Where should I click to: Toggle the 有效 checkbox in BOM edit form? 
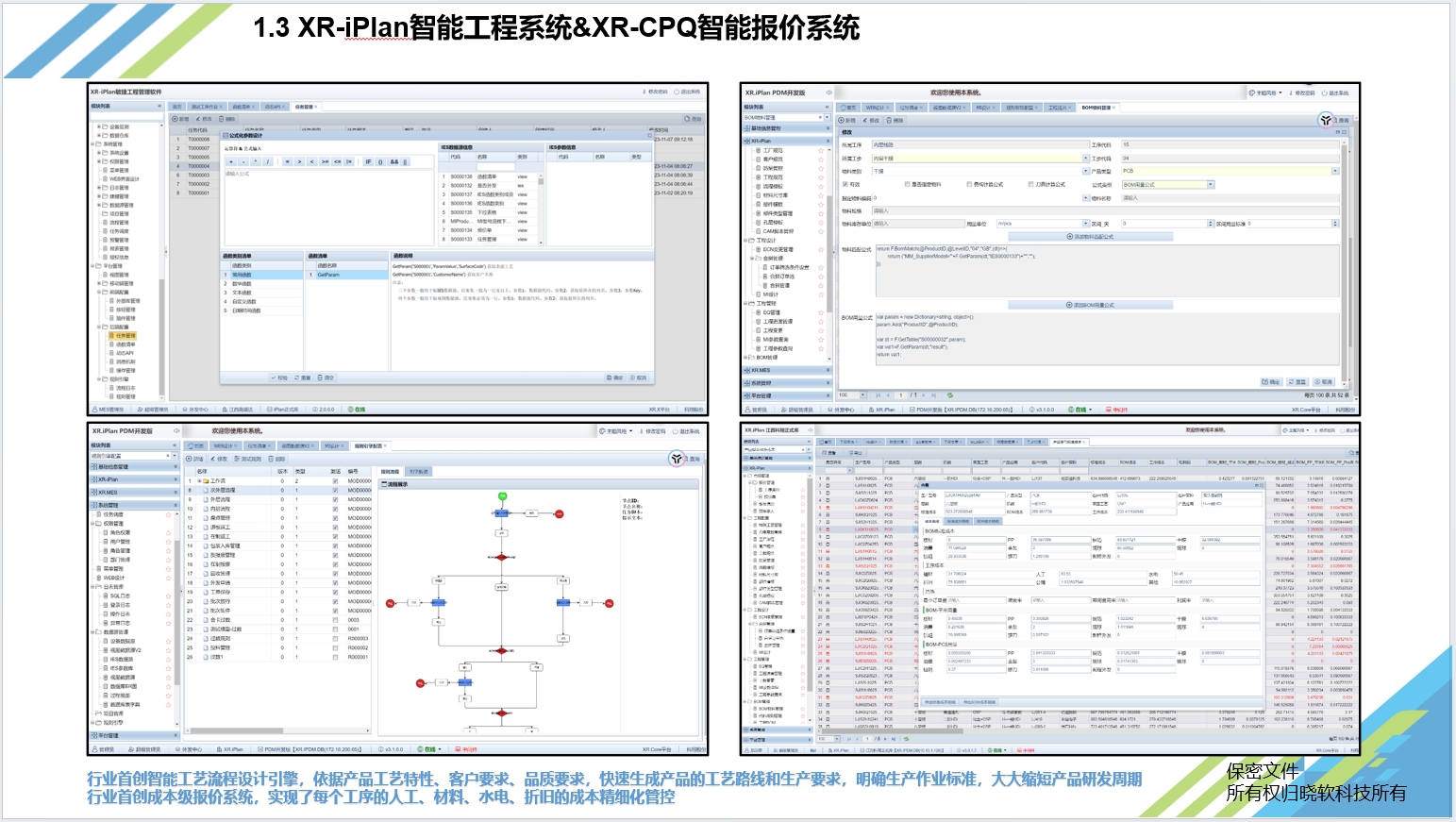(845, 184)
